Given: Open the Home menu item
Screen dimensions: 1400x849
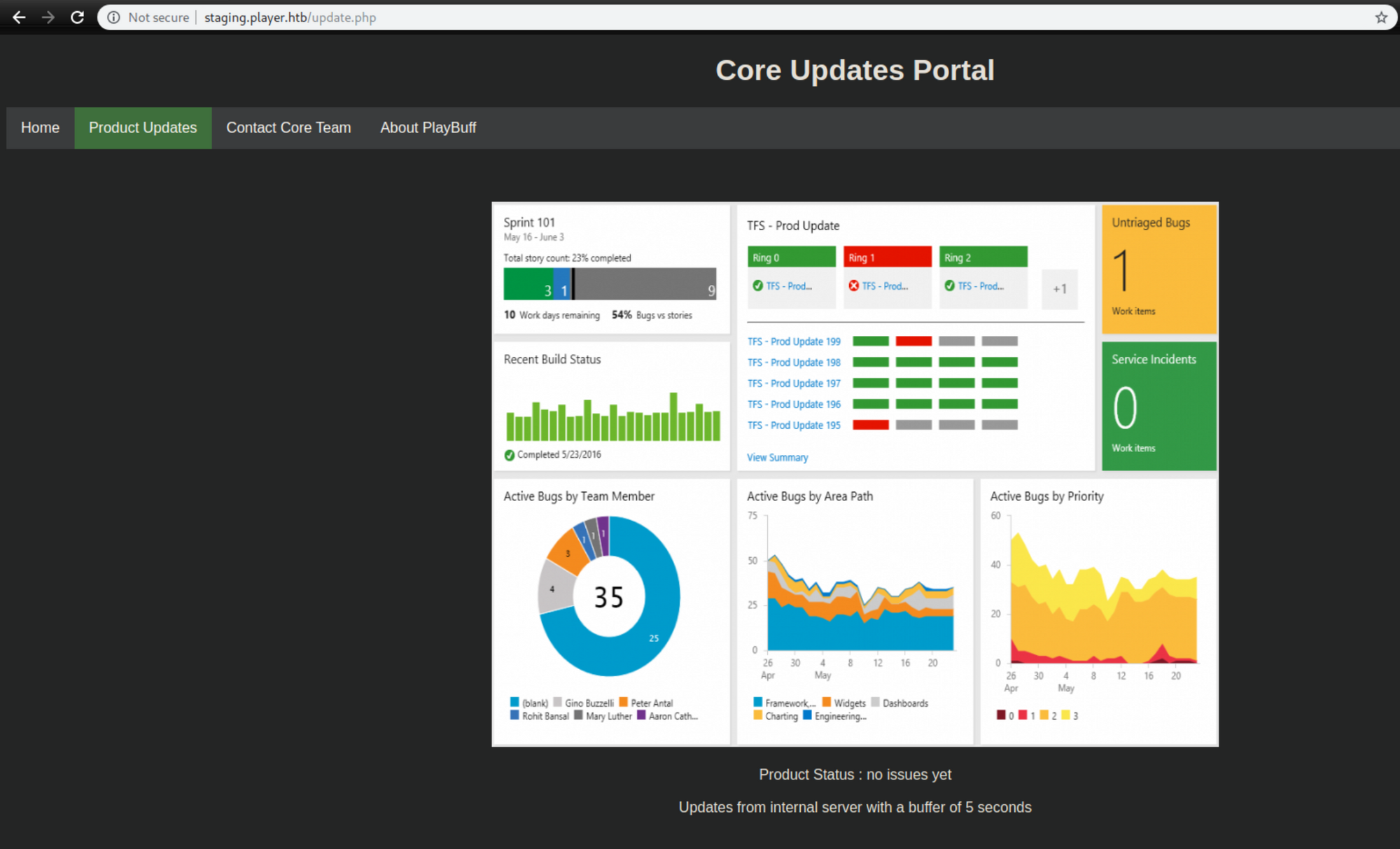Looking at the screenshot, I should [40, 128].
